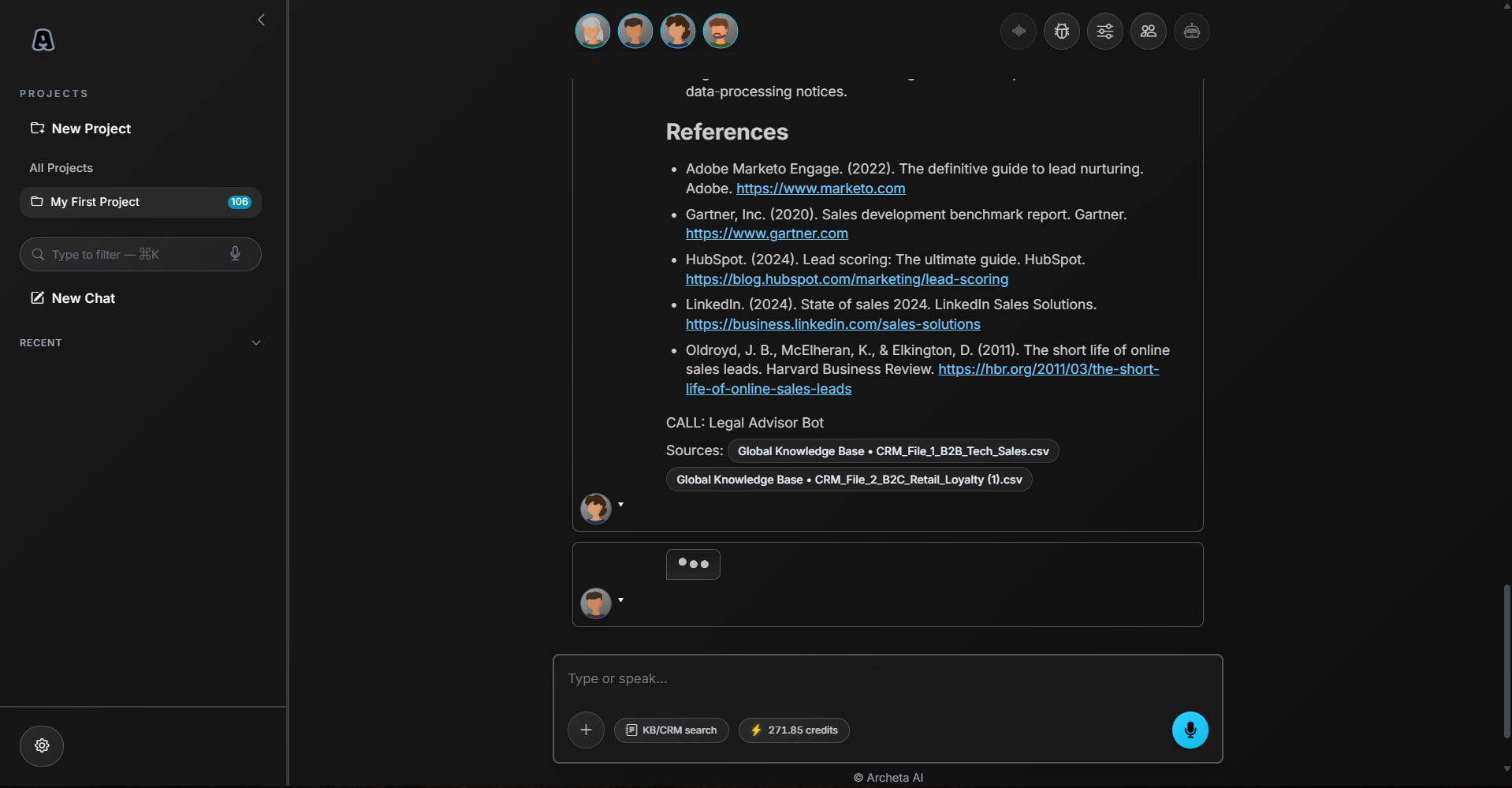
Task: Click the CRM_File_2_B2C_Retail_Loyalty source chip
Action: (x=849, y=480)
